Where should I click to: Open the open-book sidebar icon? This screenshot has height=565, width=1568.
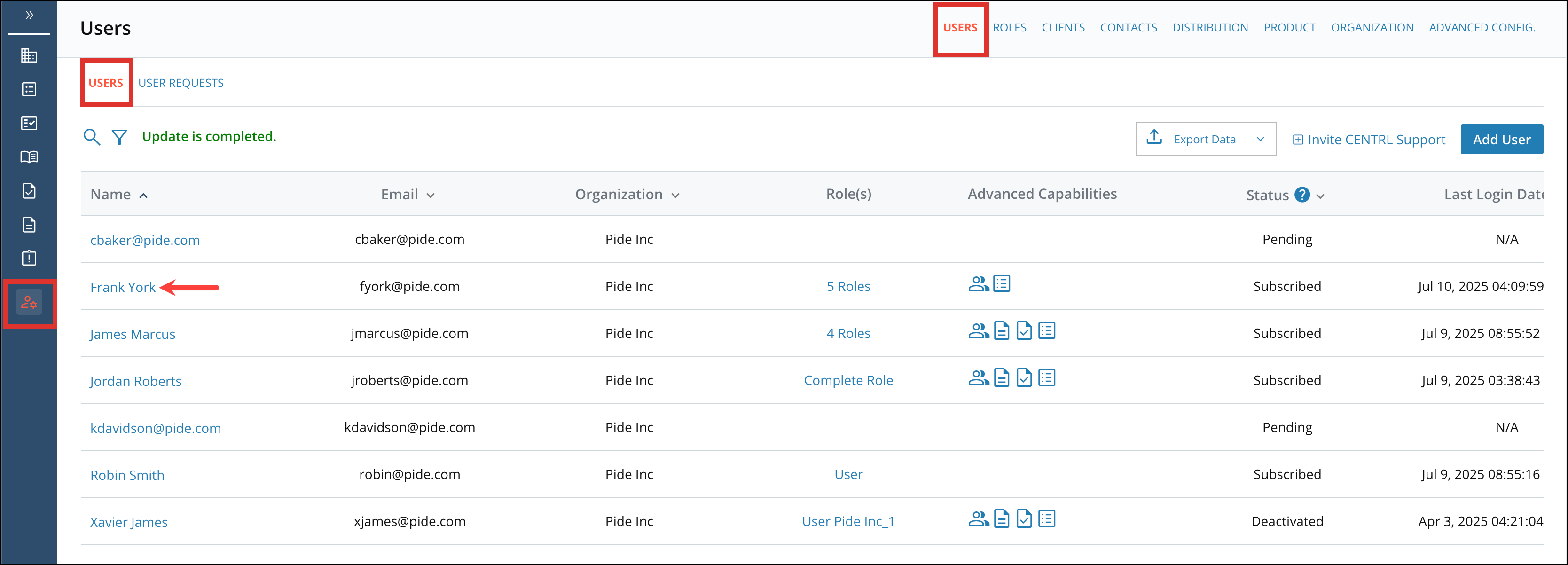[x=29, y=157]
